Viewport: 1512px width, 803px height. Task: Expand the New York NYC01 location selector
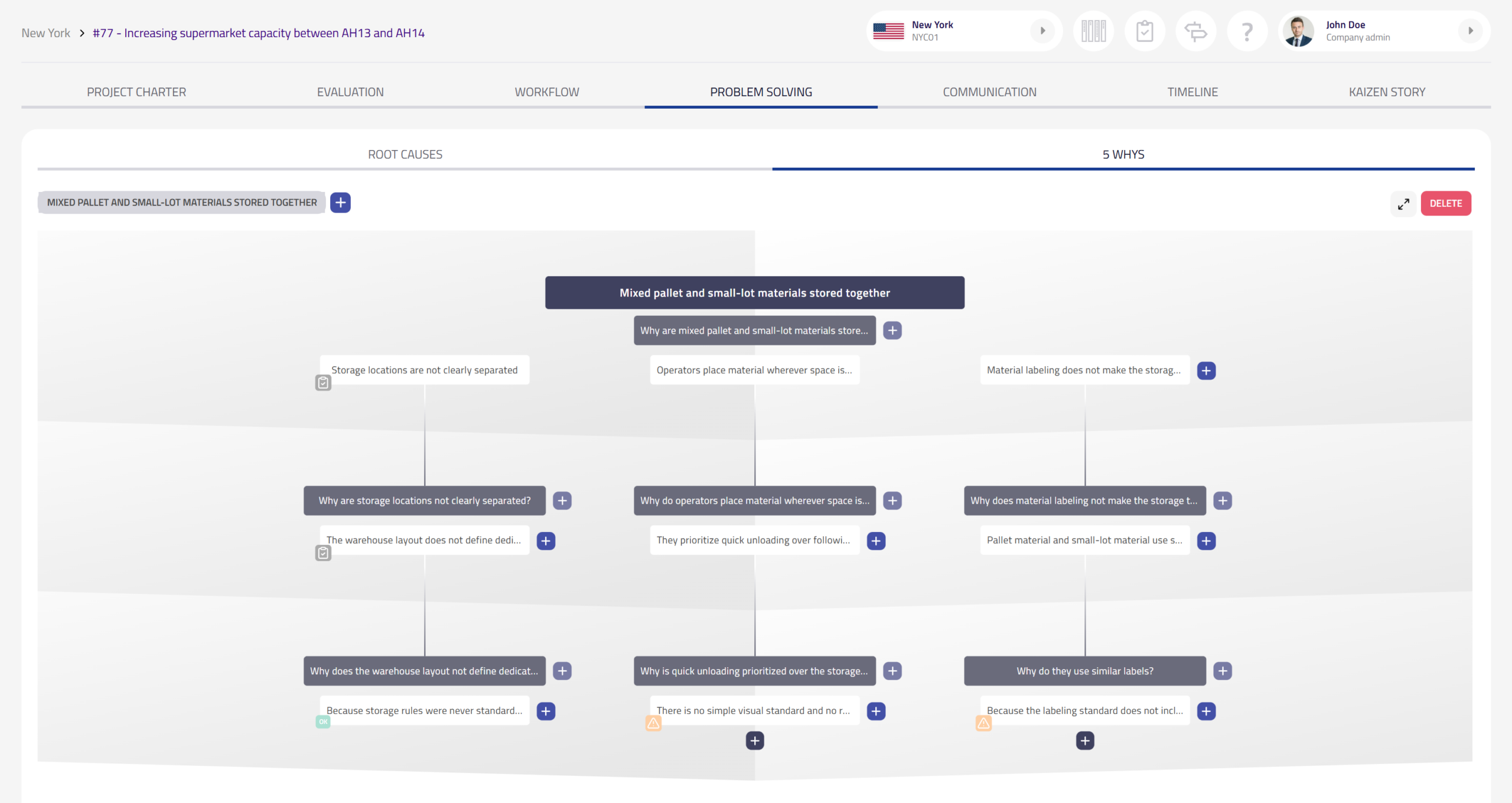click(1042, 31)
